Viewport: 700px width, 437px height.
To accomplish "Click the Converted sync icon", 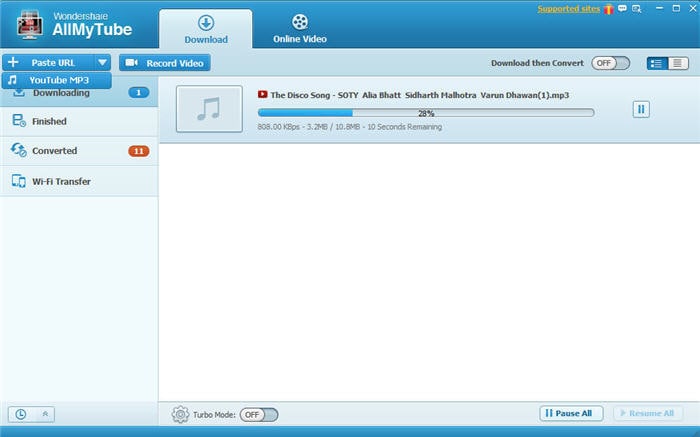I will [19, 150].
